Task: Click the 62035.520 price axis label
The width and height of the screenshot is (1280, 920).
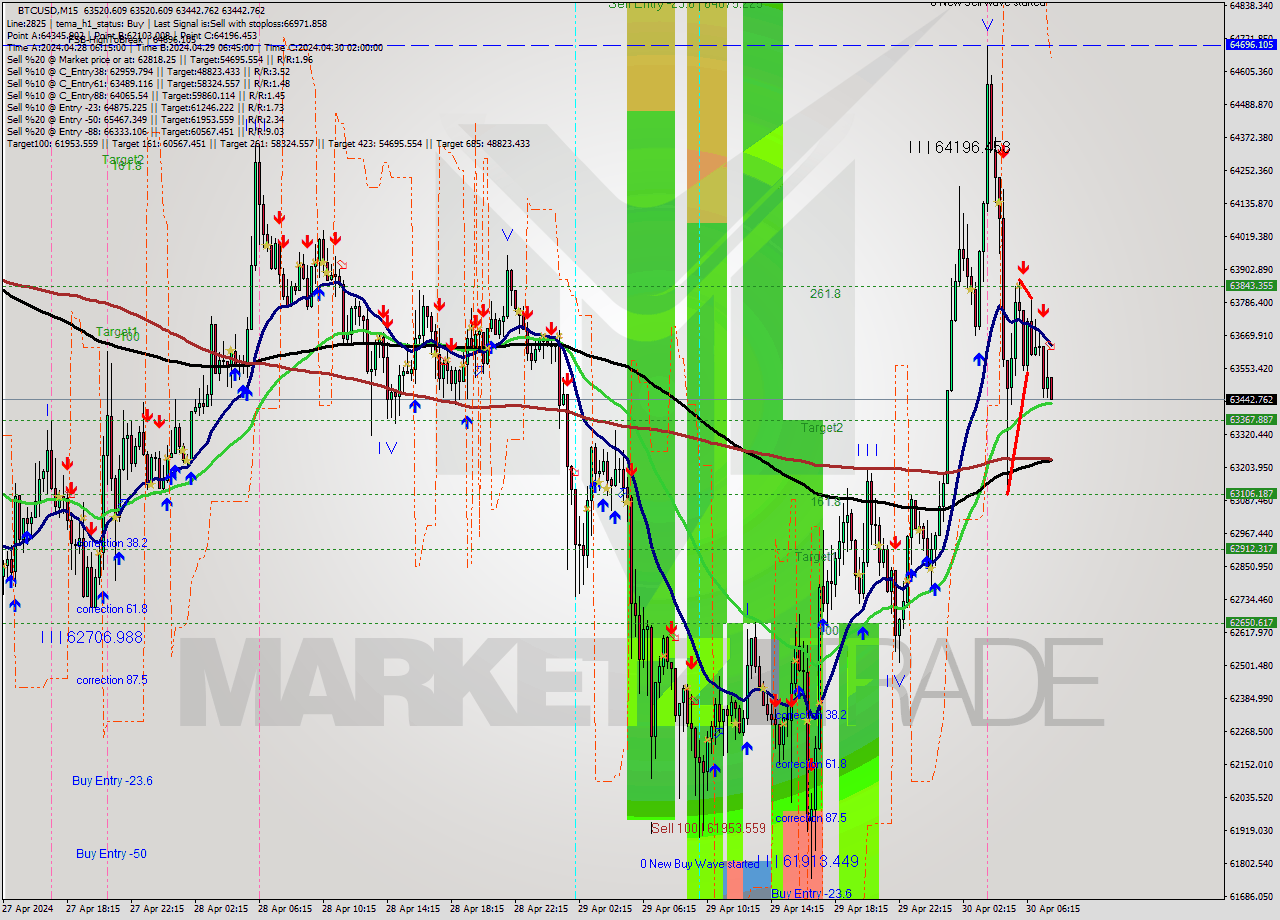Action: [1252, 797]
